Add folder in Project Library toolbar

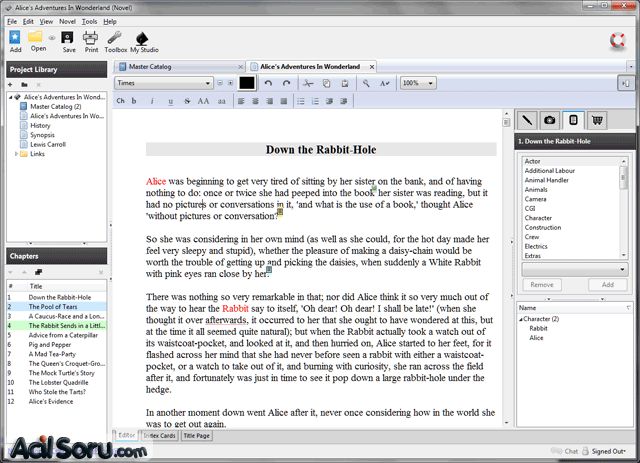click(24, 85)
